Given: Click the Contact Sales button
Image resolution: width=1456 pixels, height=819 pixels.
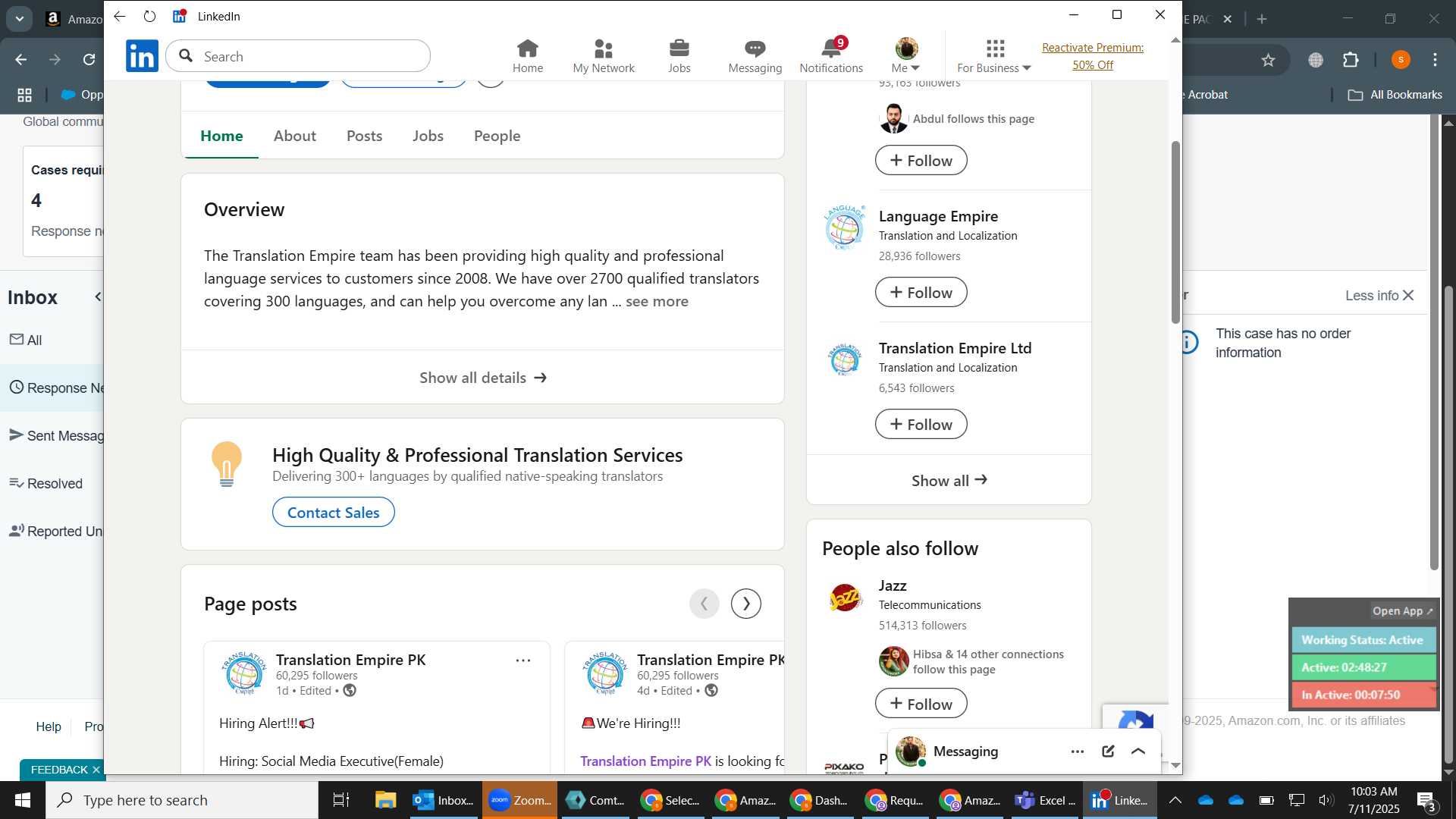Looking at the screenshot, I should (333, 513).
